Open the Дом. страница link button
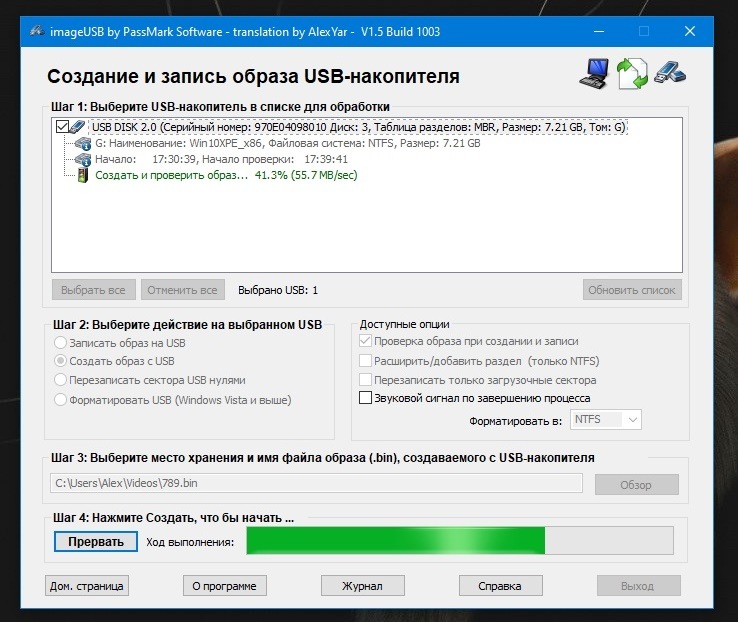This screenshot has width=738, height=622. point(87,586)
